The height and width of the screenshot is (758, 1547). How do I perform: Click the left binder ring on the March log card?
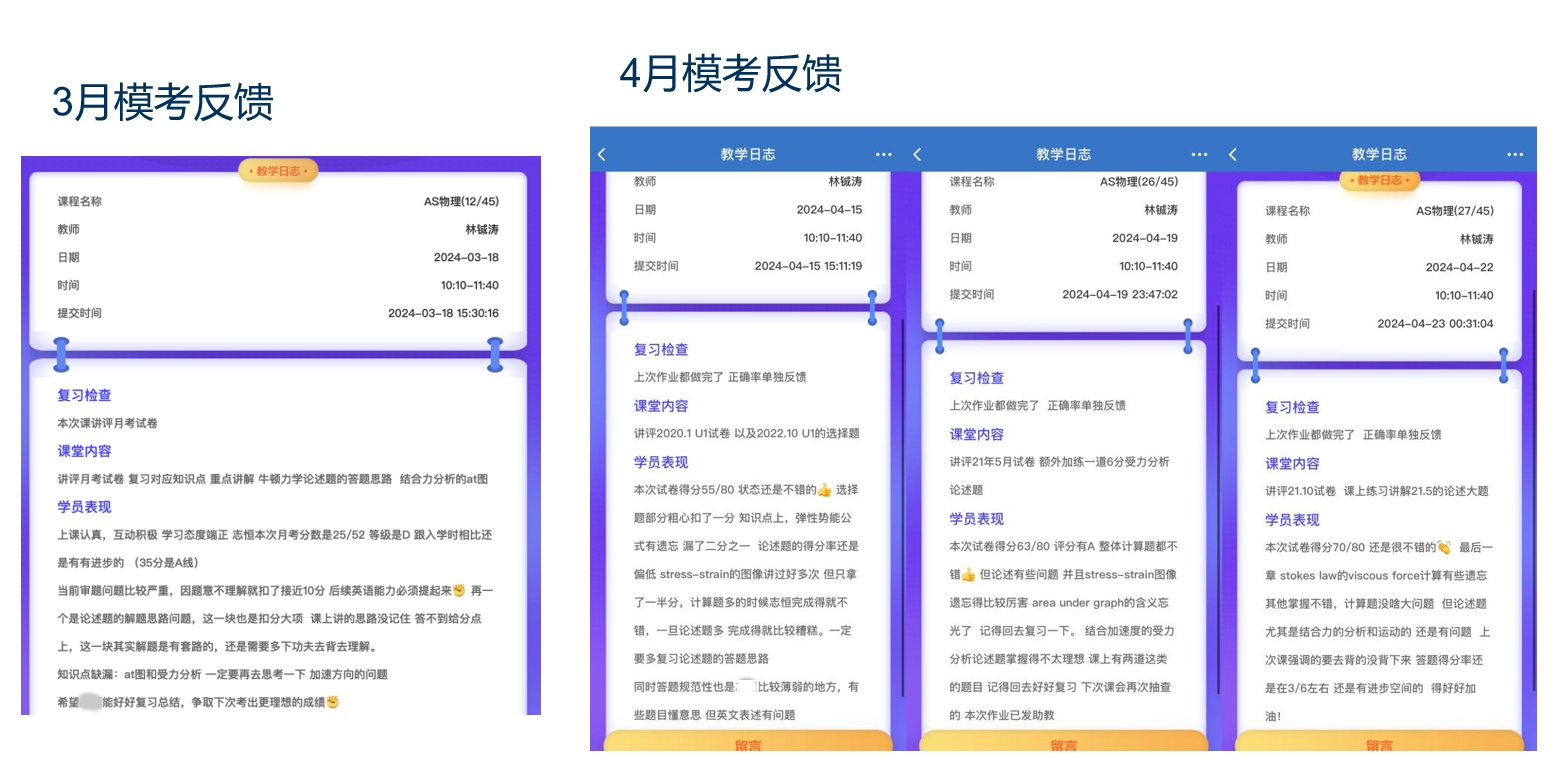[62, 354]
